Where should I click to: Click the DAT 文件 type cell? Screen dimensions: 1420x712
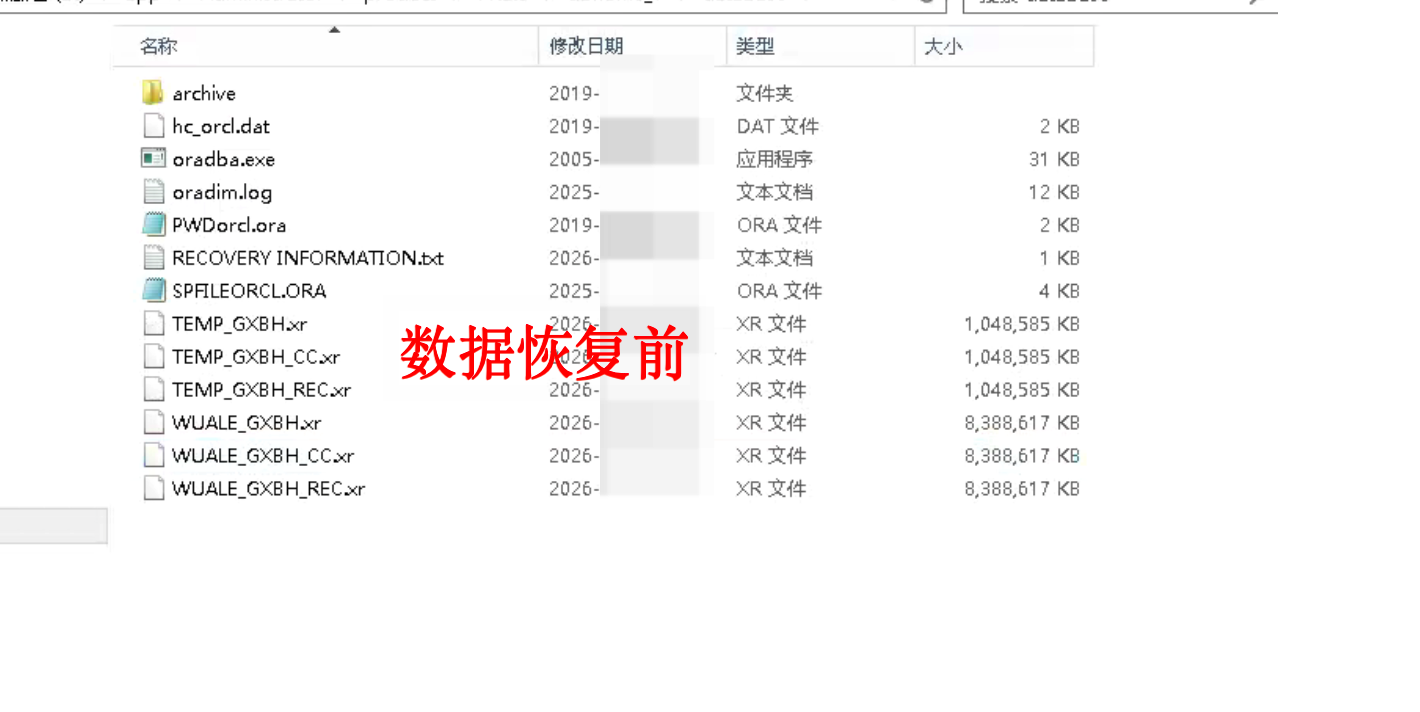778,126
